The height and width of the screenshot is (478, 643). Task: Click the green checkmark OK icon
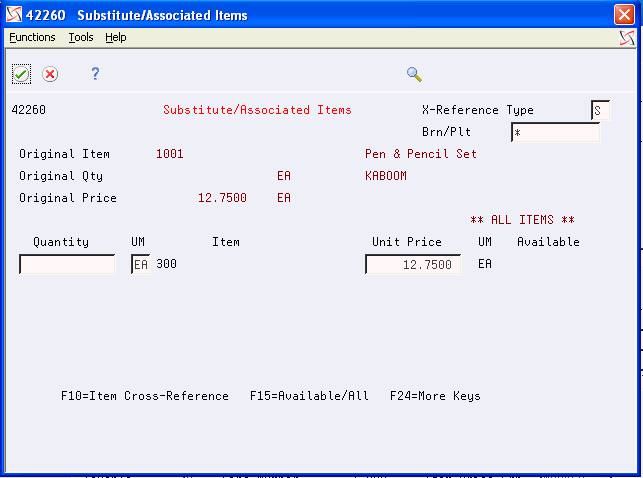click(21, 74)
